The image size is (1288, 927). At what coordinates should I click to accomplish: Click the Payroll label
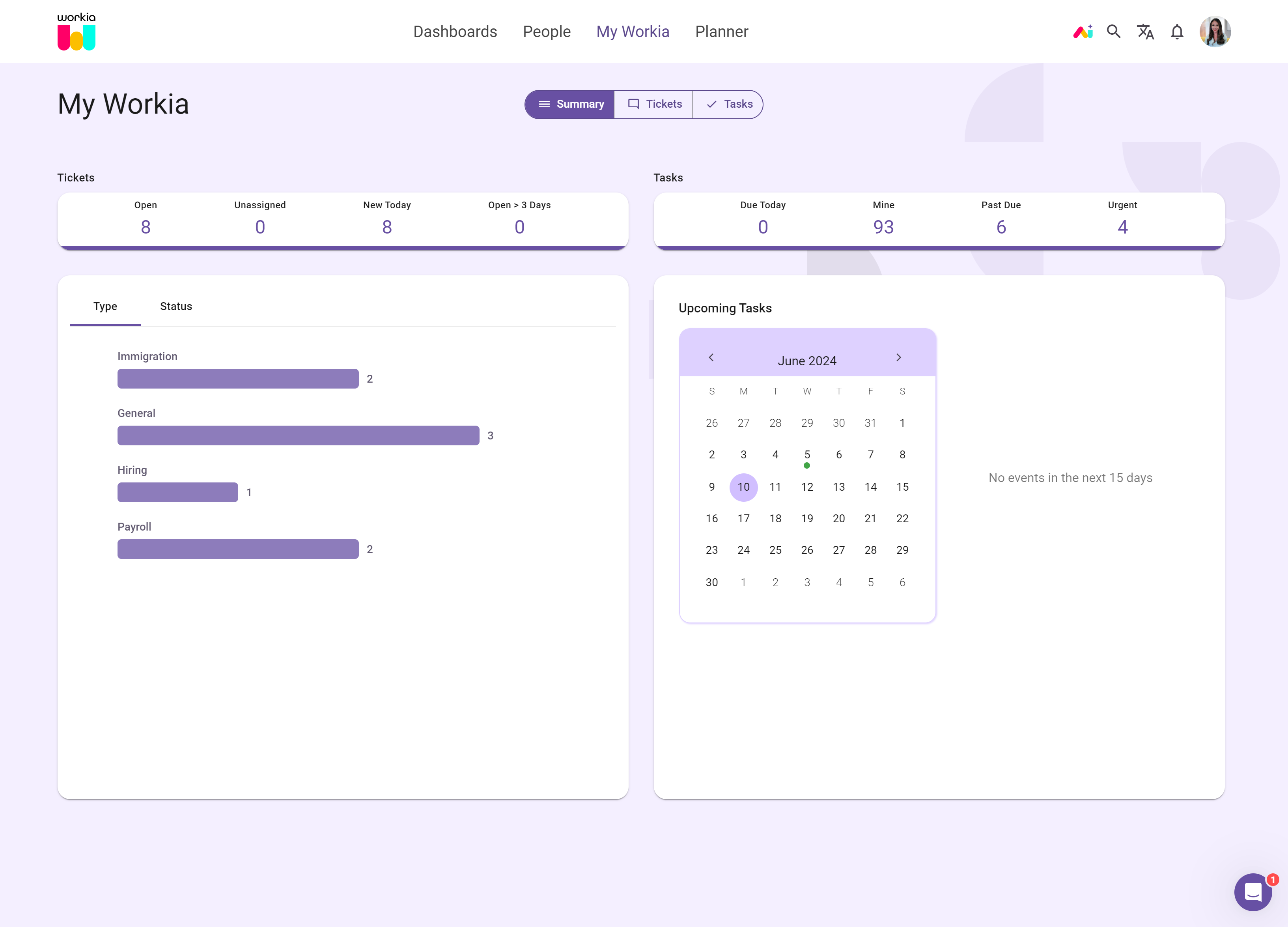tap(134, 527)
